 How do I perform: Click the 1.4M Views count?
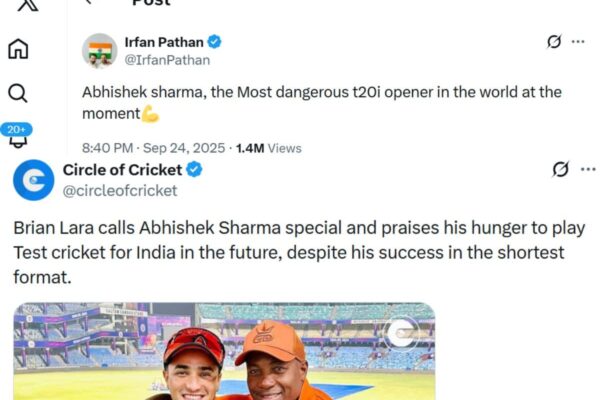click(x=268, y=148)
